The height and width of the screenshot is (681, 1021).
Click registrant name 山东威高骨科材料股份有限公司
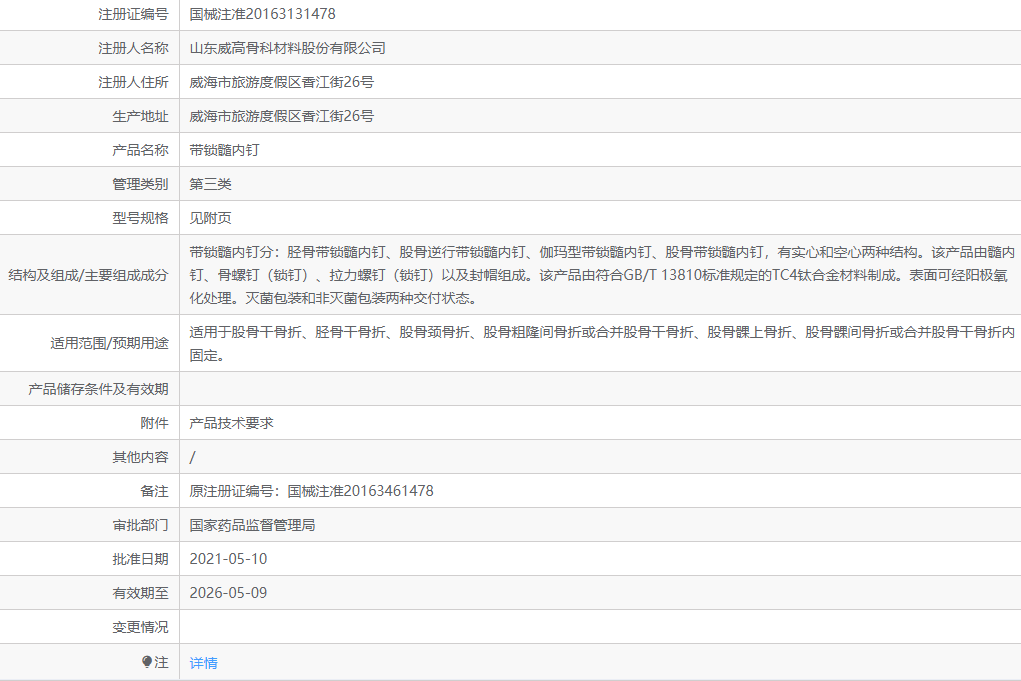tap(287, 48)
